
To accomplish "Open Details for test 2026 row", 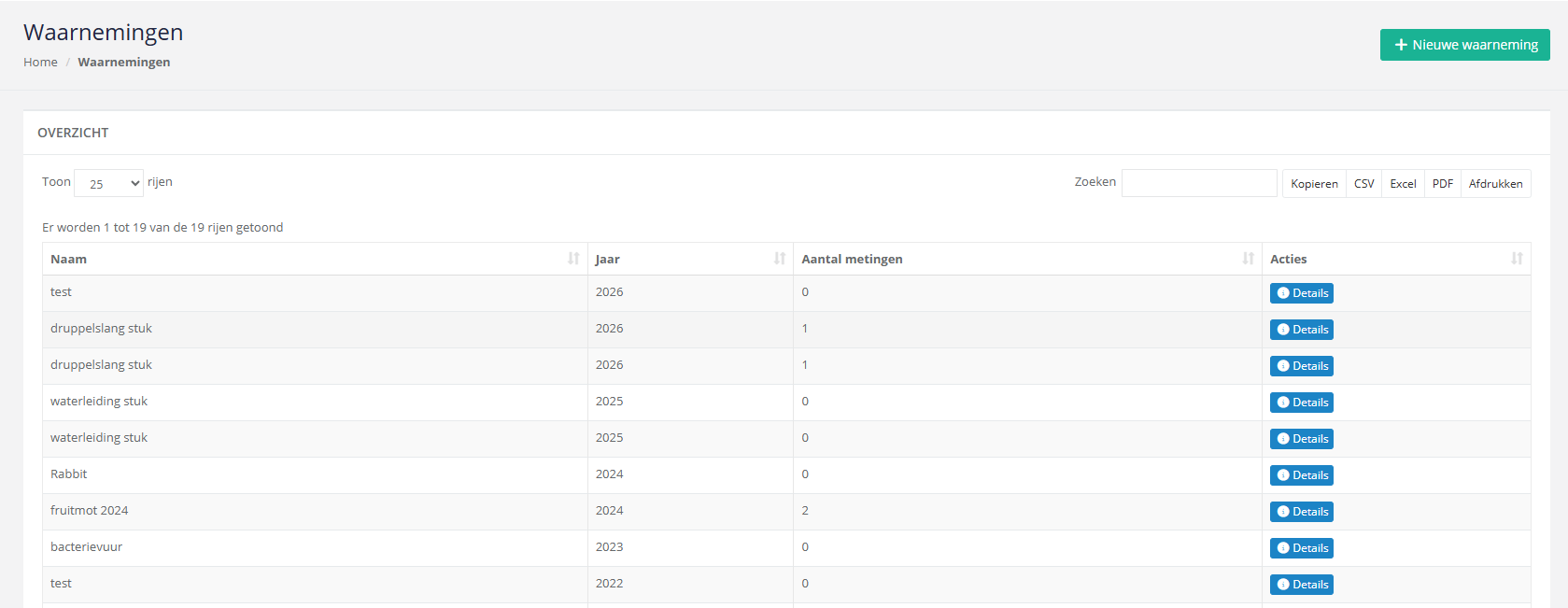I will tap(1301, 293).
